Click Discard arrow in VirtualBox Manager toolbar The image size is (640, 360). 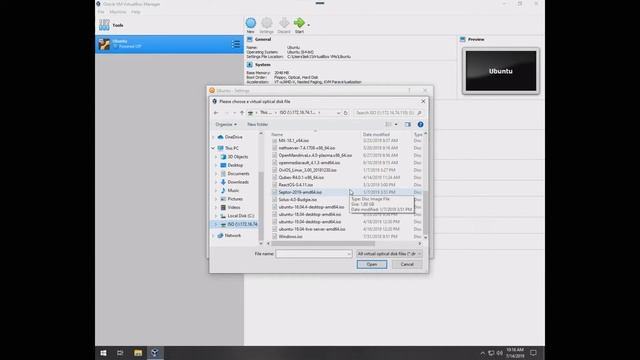[284, 25]
